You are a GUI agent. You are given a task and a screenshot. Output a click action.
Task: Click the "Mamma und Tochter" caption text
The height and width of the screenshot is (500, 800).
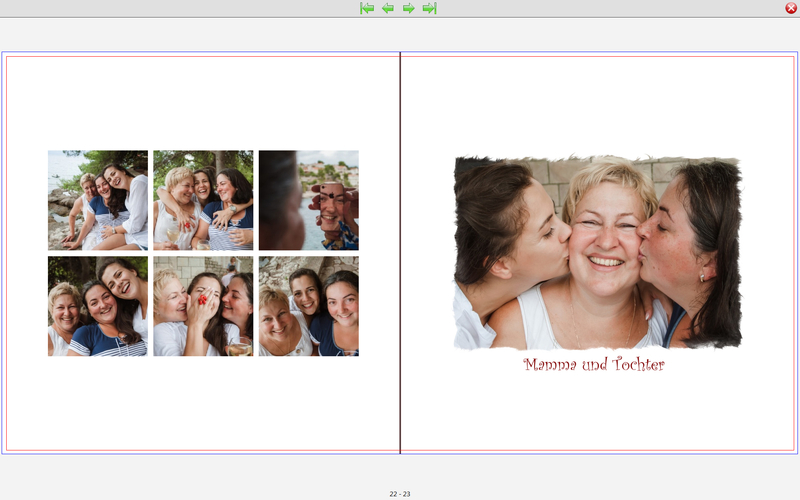pos(594,365)
